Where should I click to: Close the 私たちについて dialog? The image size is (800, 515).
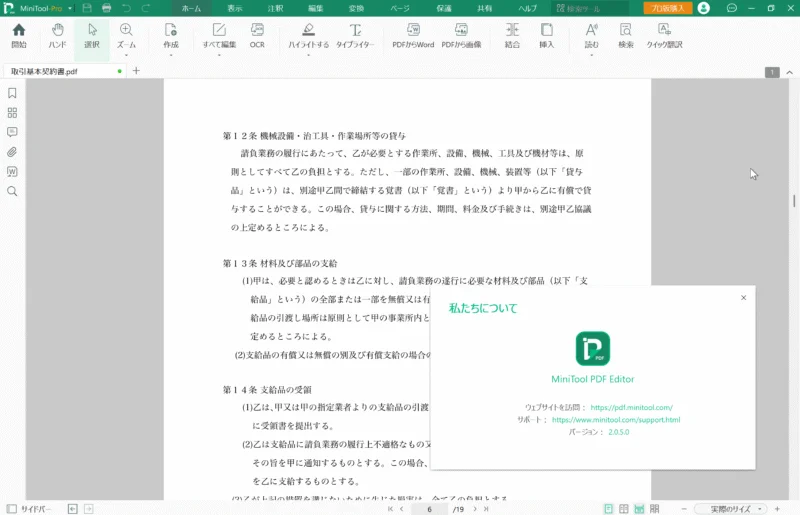pos(743,298)
